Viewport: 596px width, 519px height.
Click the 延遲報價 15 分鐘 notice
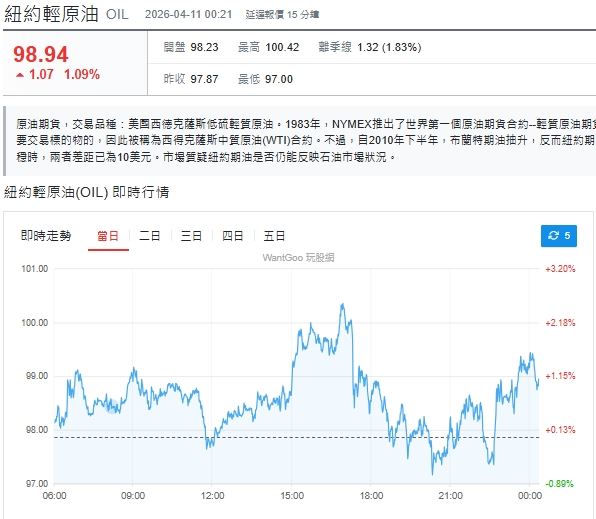tap(282, 15)
